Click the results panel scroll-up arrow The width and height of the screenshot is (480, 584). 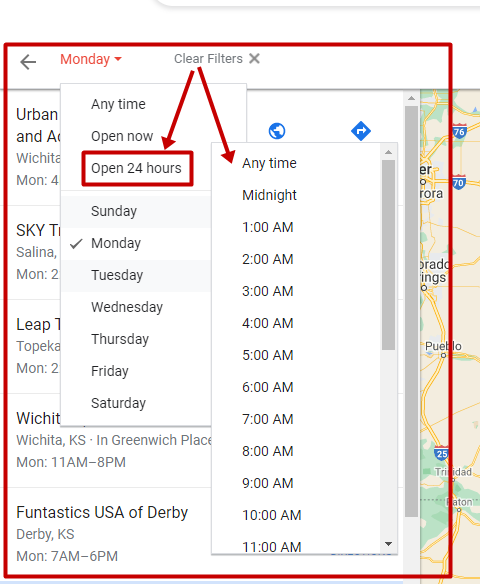[x=411, y=98]
